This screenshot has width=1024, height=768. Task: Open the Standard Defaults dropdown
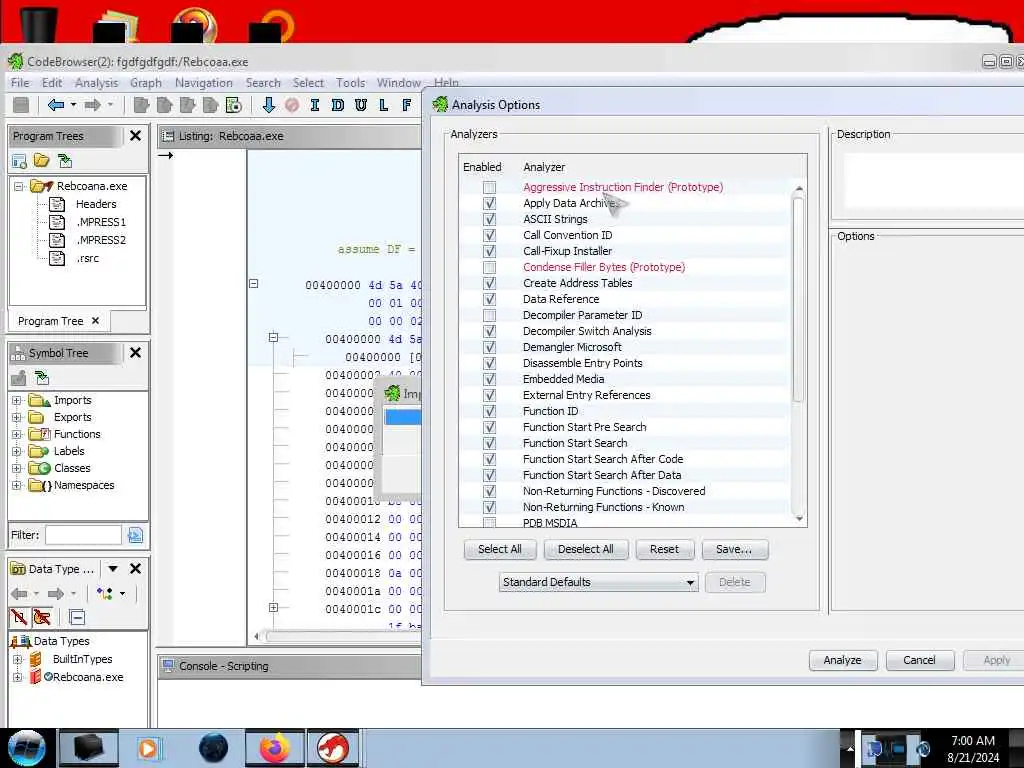coord(598,582)
